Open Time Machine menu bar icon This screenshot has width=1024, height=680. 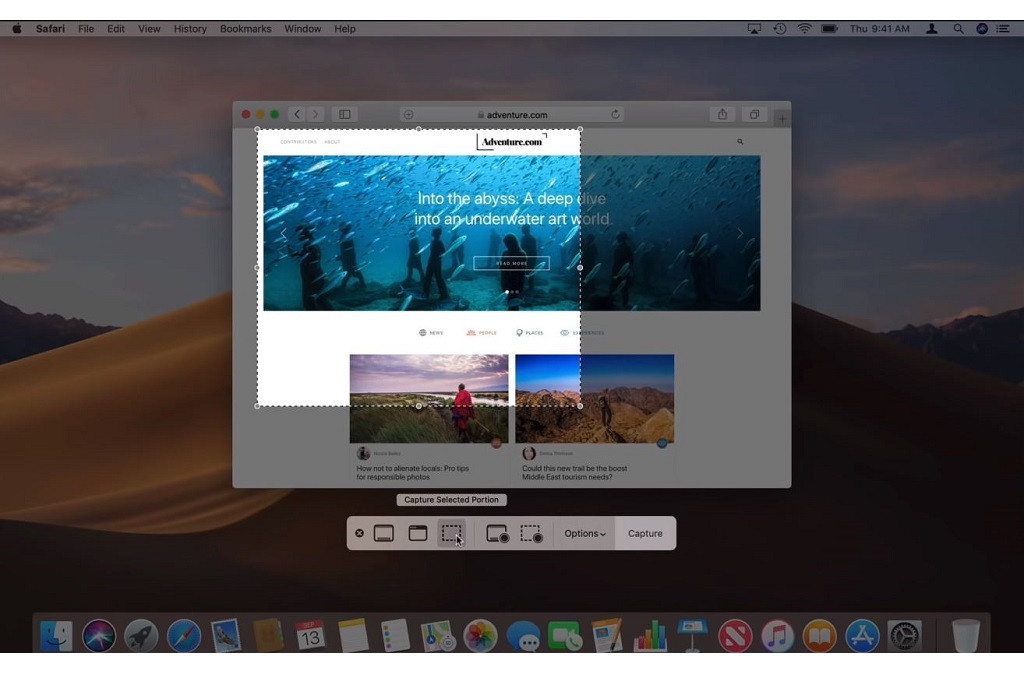(x=780, y=29)
